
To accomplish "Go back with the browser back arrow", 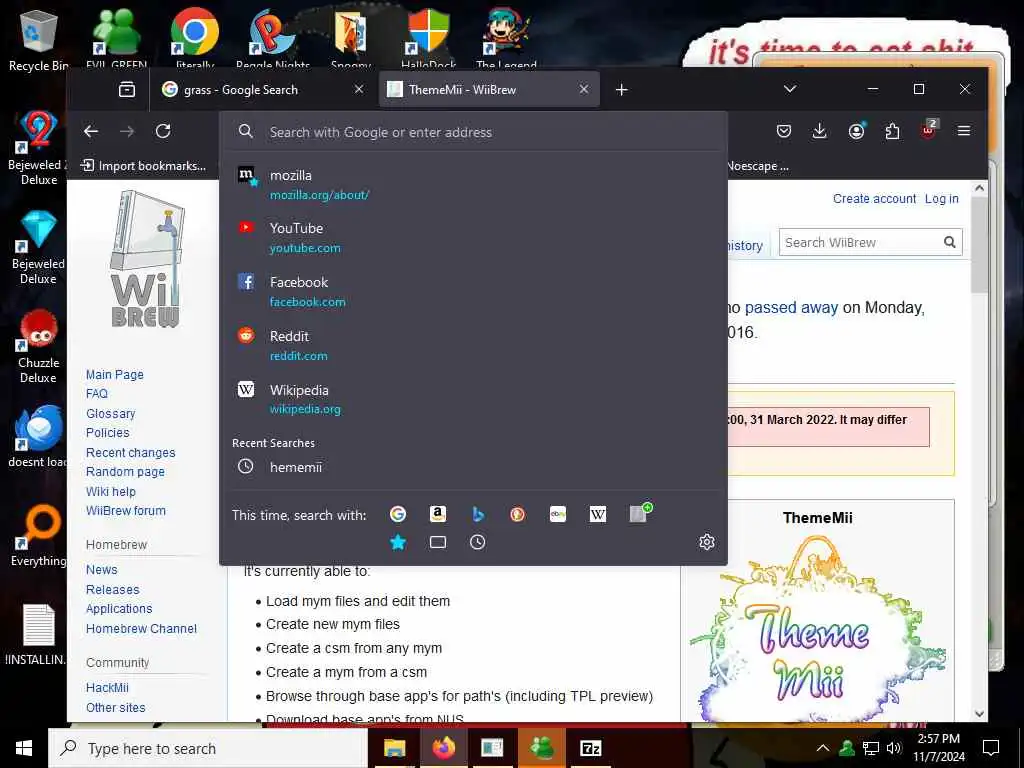I will 91,131.
